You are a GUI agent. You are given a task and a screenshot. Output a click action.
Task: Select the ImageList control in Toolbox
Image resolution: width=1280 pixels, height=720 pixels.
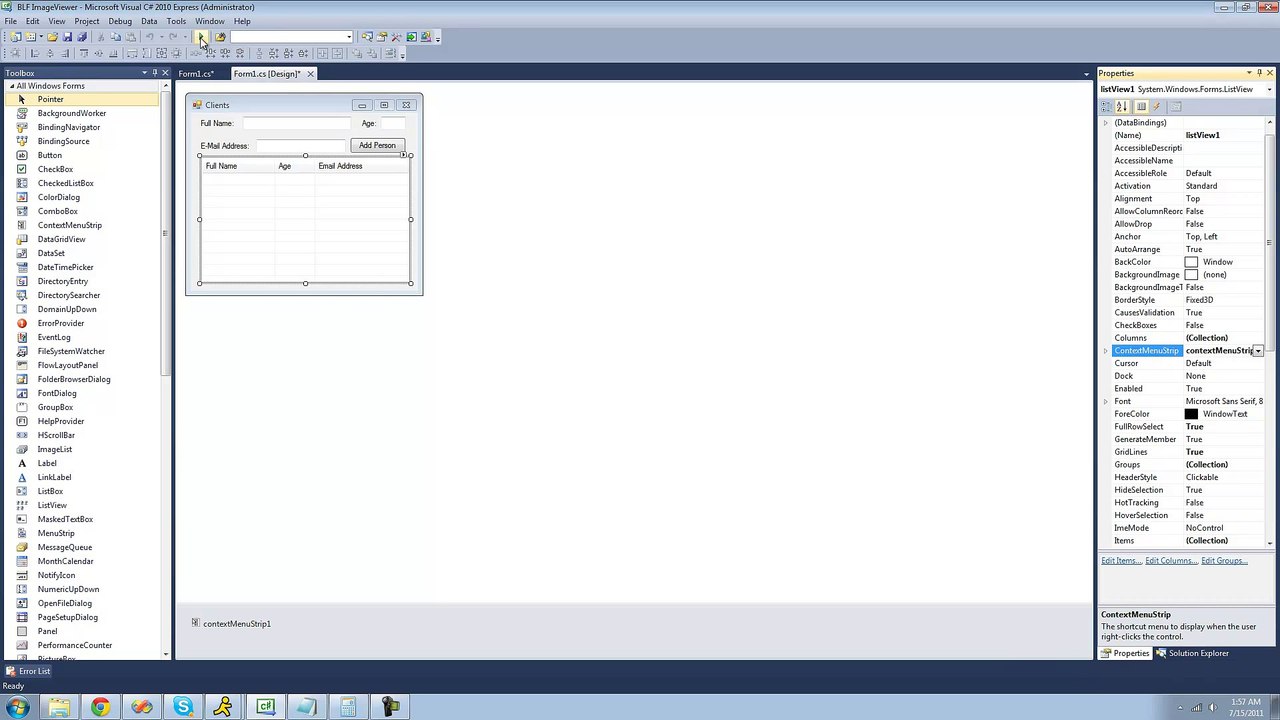(x=55, y=449)
